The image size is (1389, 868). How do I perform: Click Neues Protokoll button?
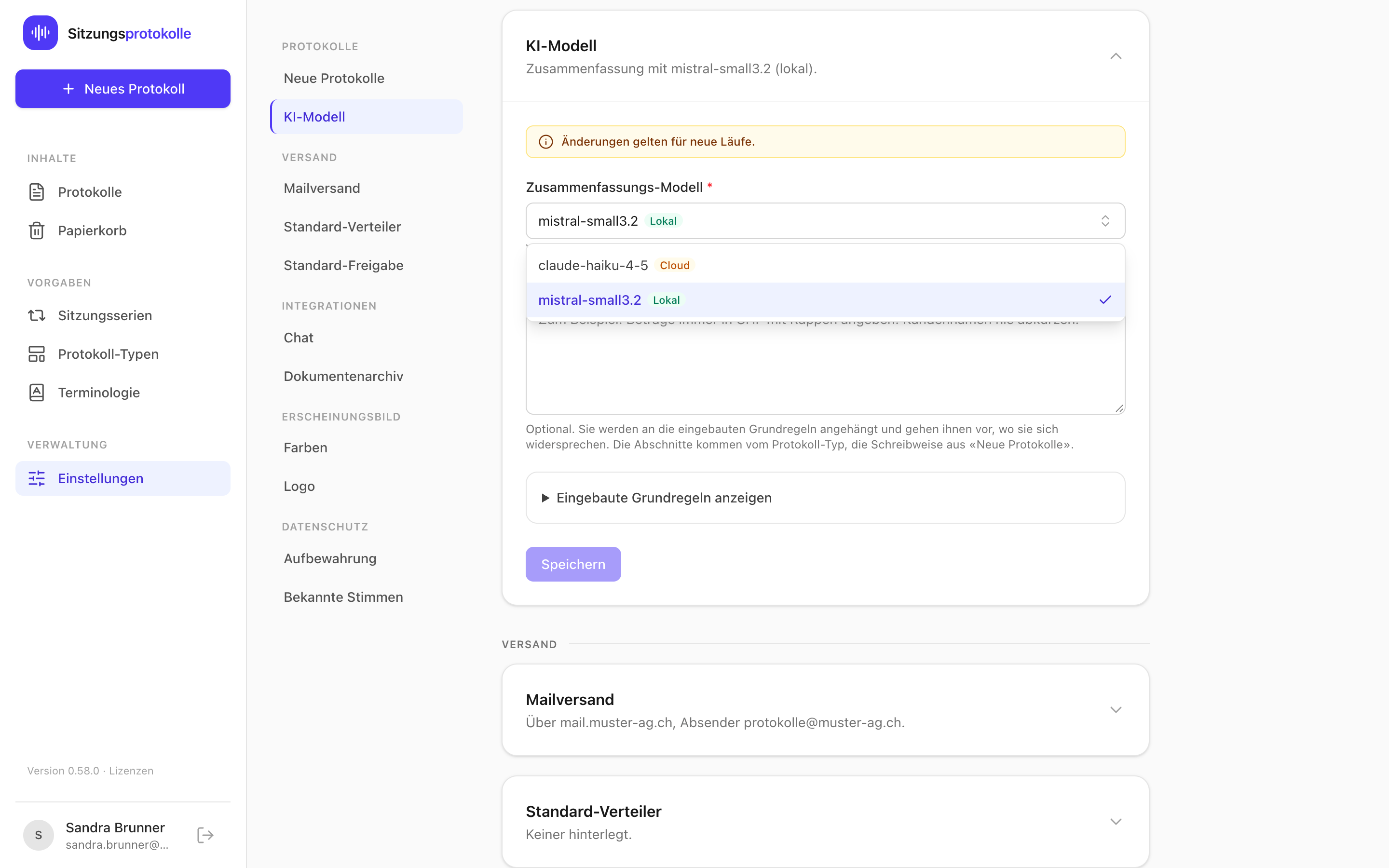click(123, 89)
